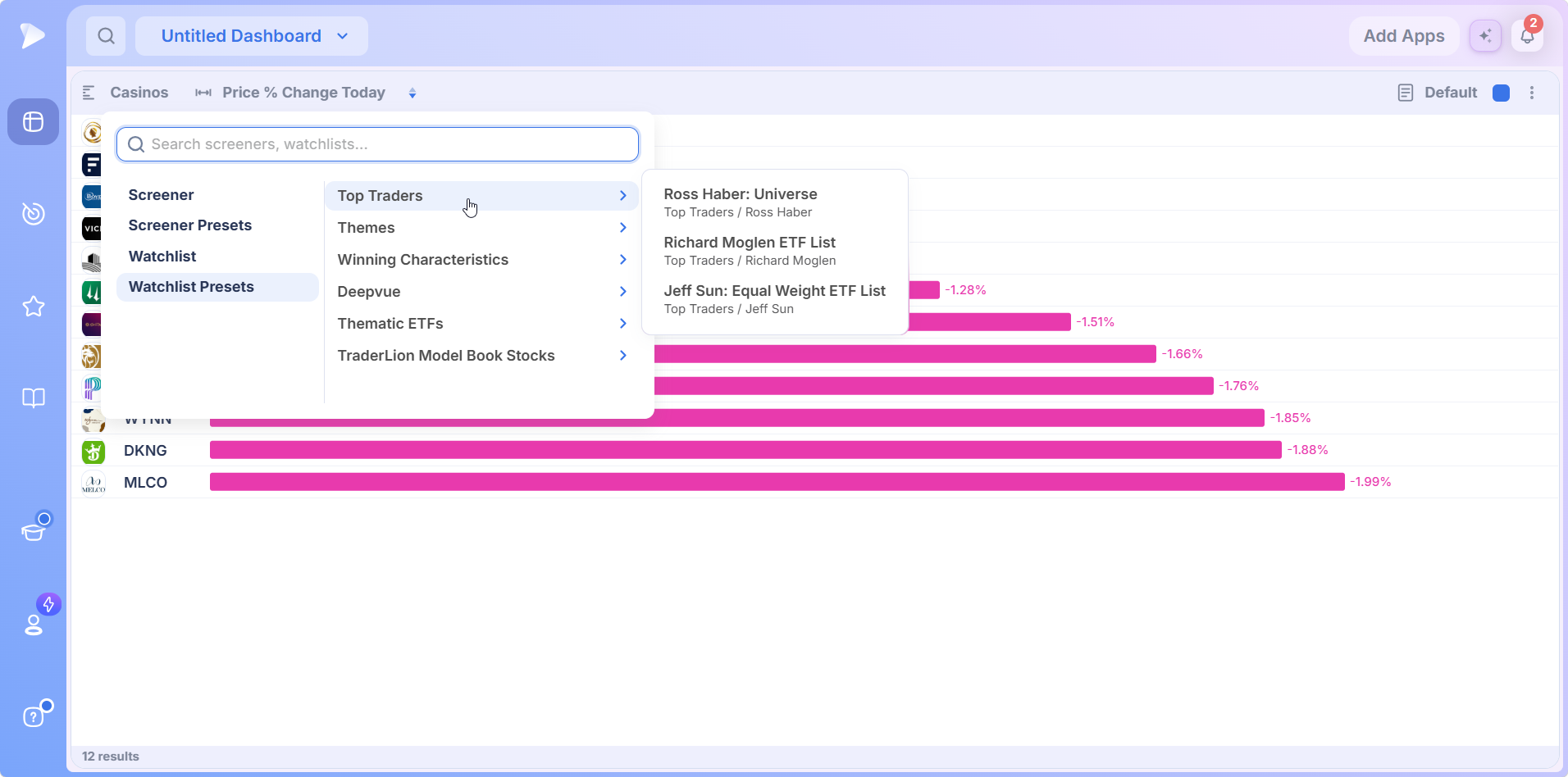Click the Default template document icon
The height and width of the screenshot is (777, 1568).
tap(1406, 93)
